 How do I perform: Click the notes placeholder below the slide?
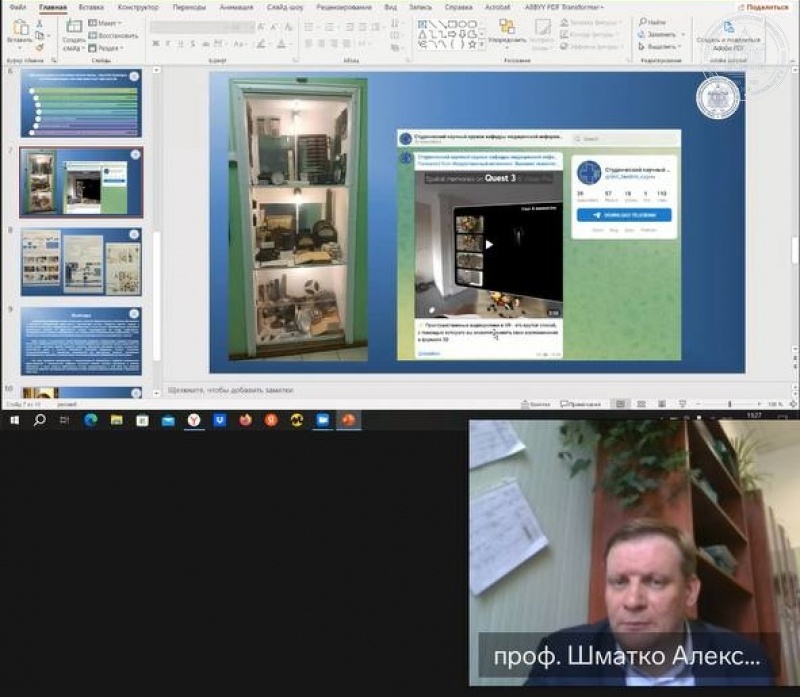231,390
